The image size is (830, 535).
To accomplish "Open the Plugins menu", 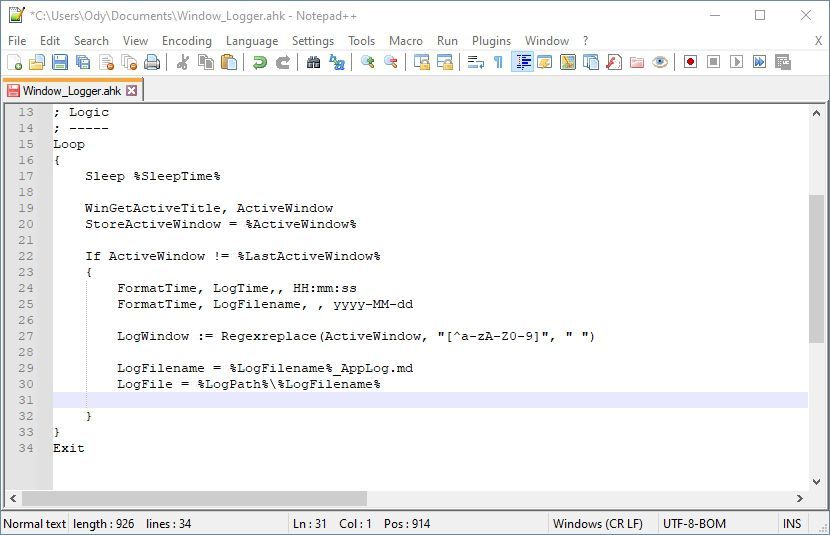I will pos(491,41).
